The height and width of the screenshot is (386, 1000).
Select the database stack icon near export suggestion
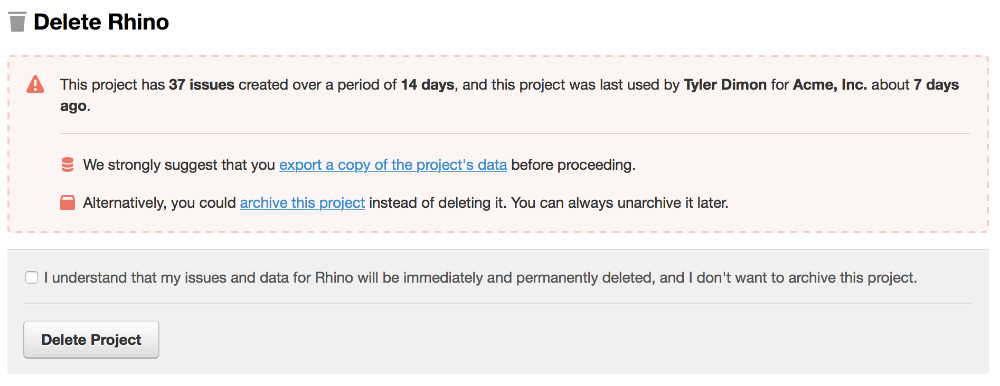coord(67,165)
